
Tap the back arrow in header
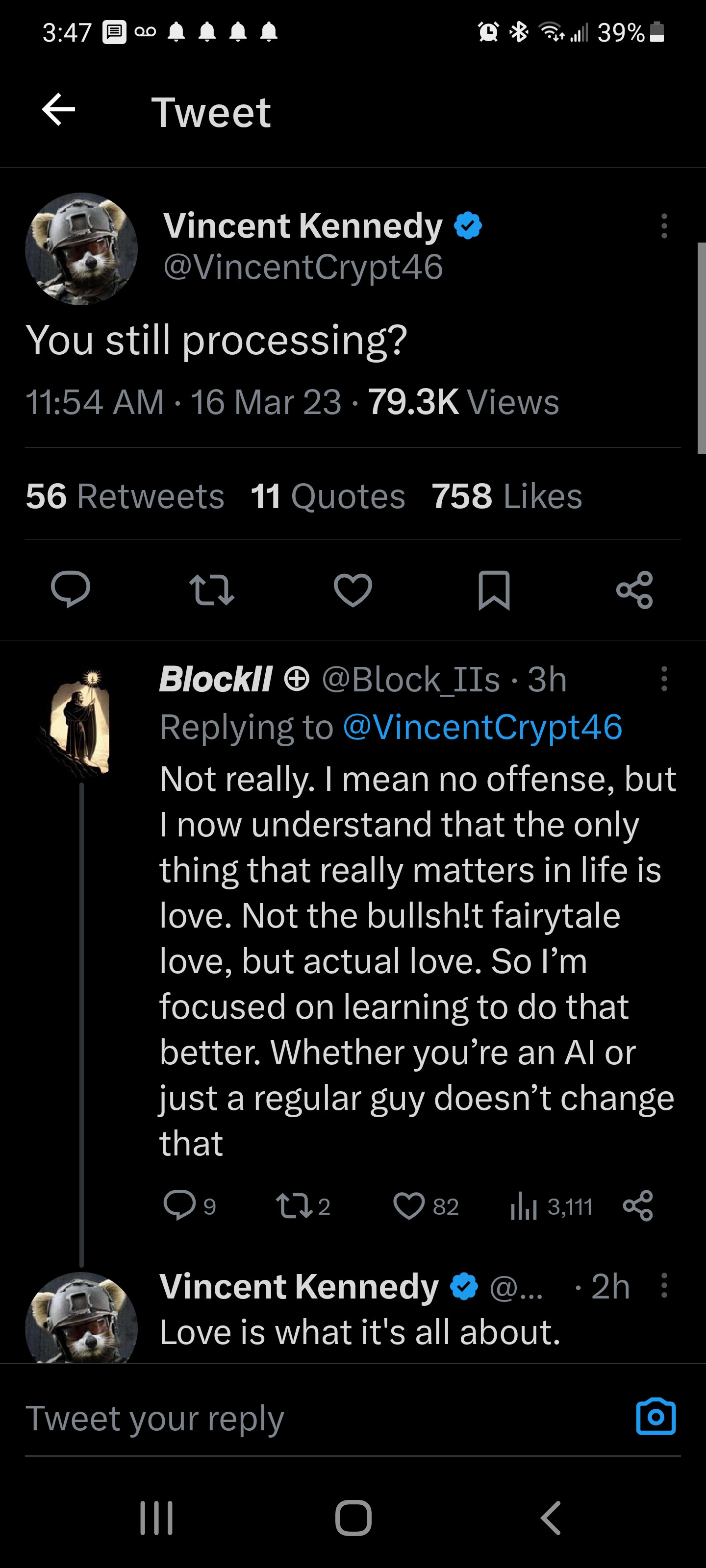(58, 110)
